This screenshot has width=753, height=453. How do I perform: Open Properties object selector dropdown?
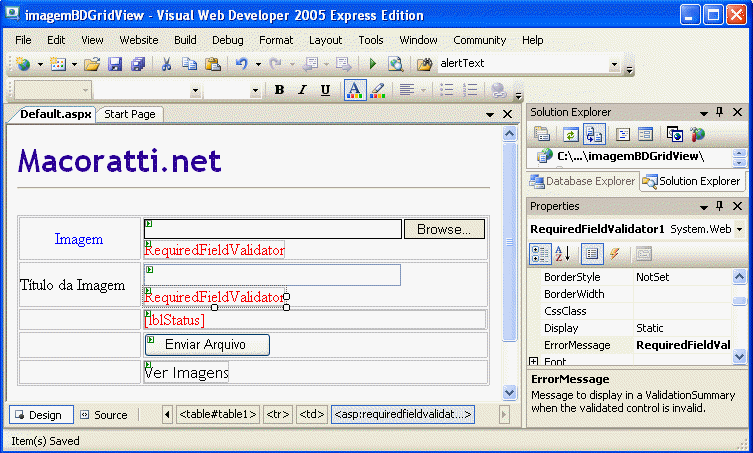point(740,229)
